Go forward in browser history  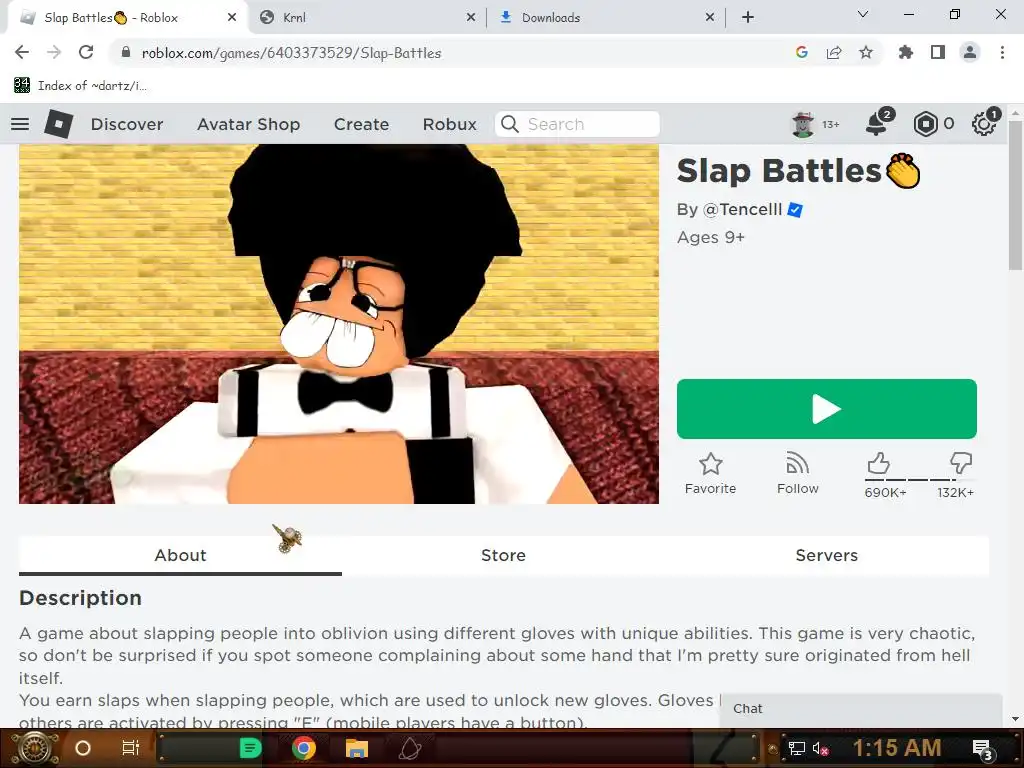click(x=54, y=52)
